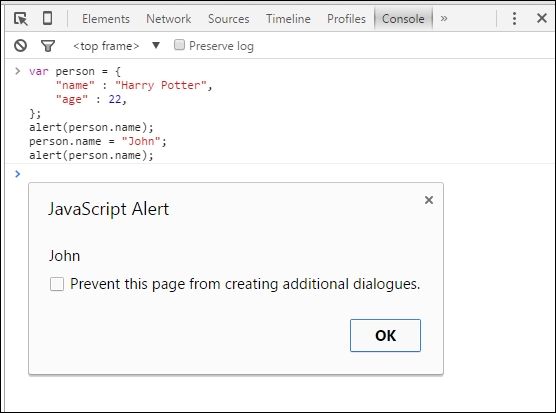This screenshot has width=556, height=413.
Task: Focus the console input prompt line
Action: tap(280, 174)
